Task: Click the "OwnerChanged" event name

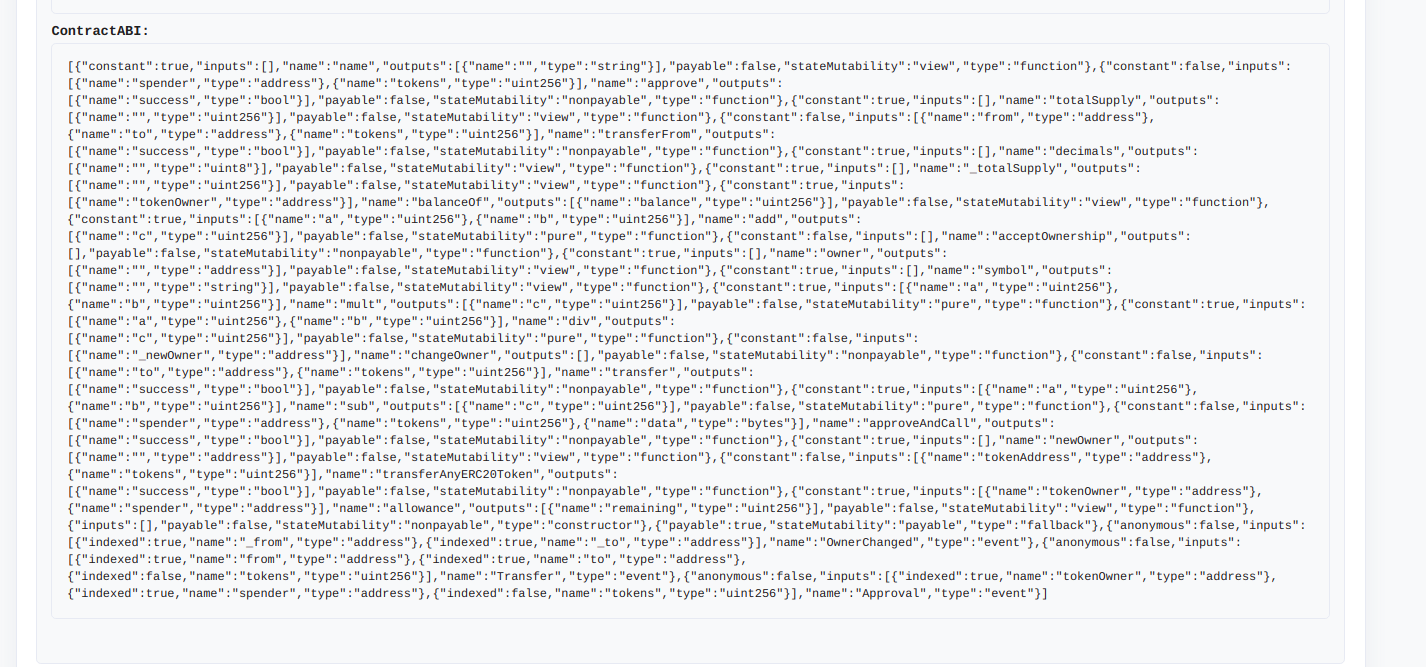Action: (x=870, y=542)
